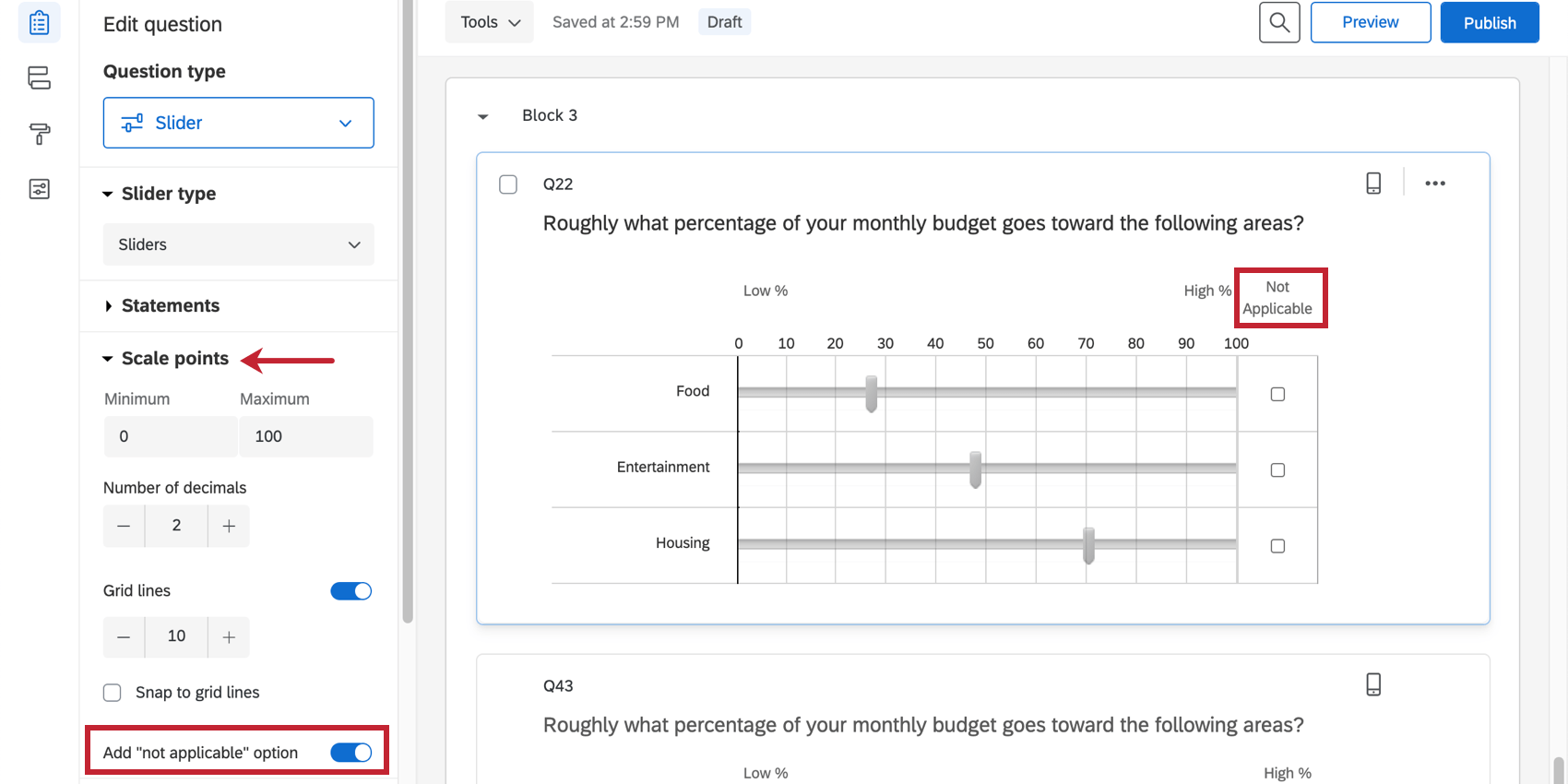Screen dimensions: 1568x784
Task: Open survey Preview
Action: [x=1371, y=22]
